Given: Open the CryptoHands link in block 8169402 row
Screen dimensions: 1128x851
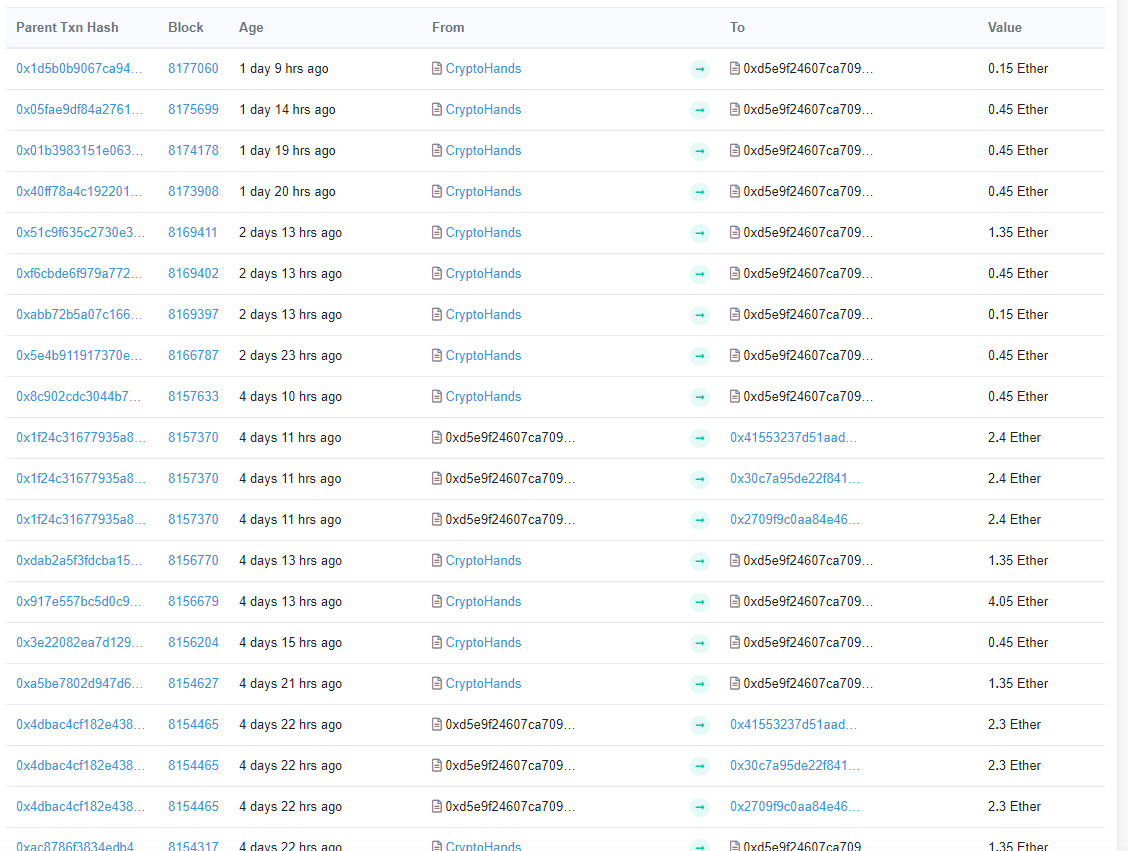Looking at the screenshot, I should 483,273.
